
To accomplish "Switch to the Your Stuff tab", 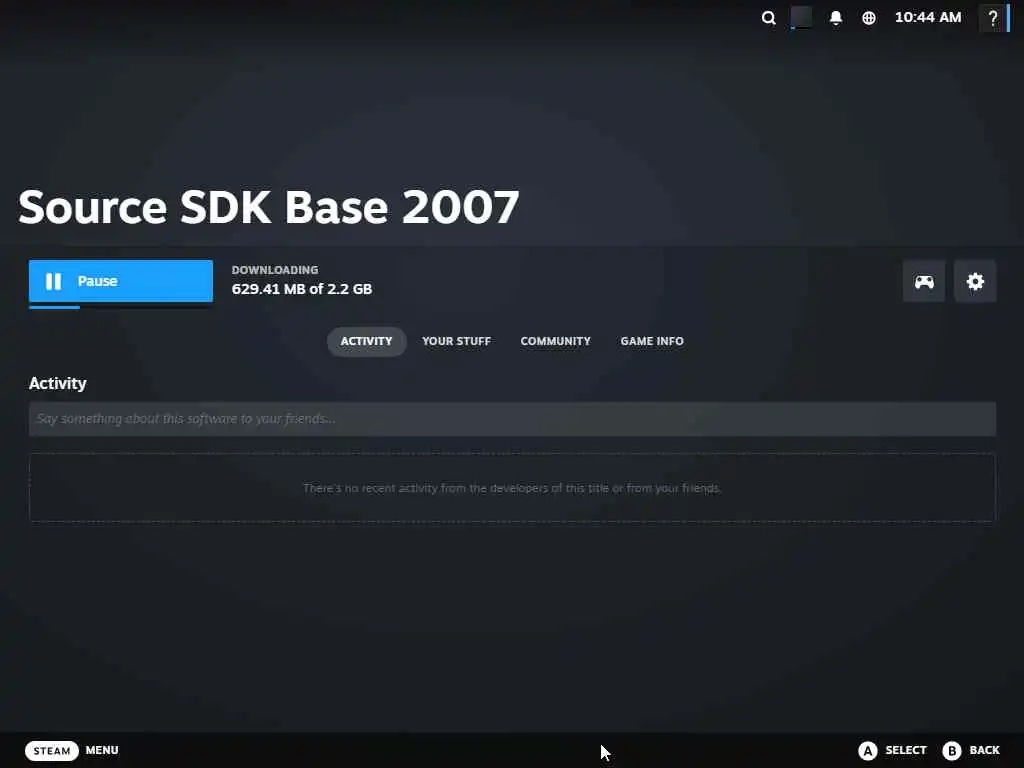I will coord(456,342).
